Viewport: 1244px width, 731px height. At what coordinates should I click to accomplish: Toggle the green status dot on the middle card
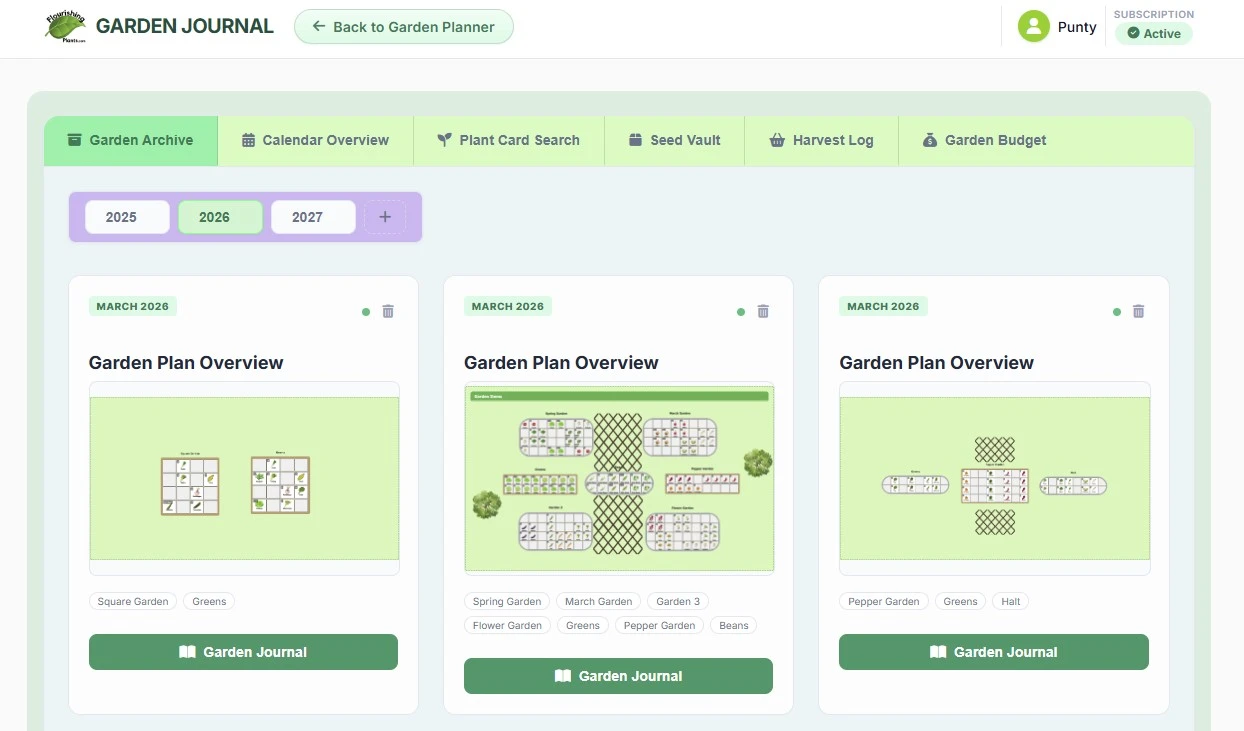pyautogui.click(x=741, y=312)
